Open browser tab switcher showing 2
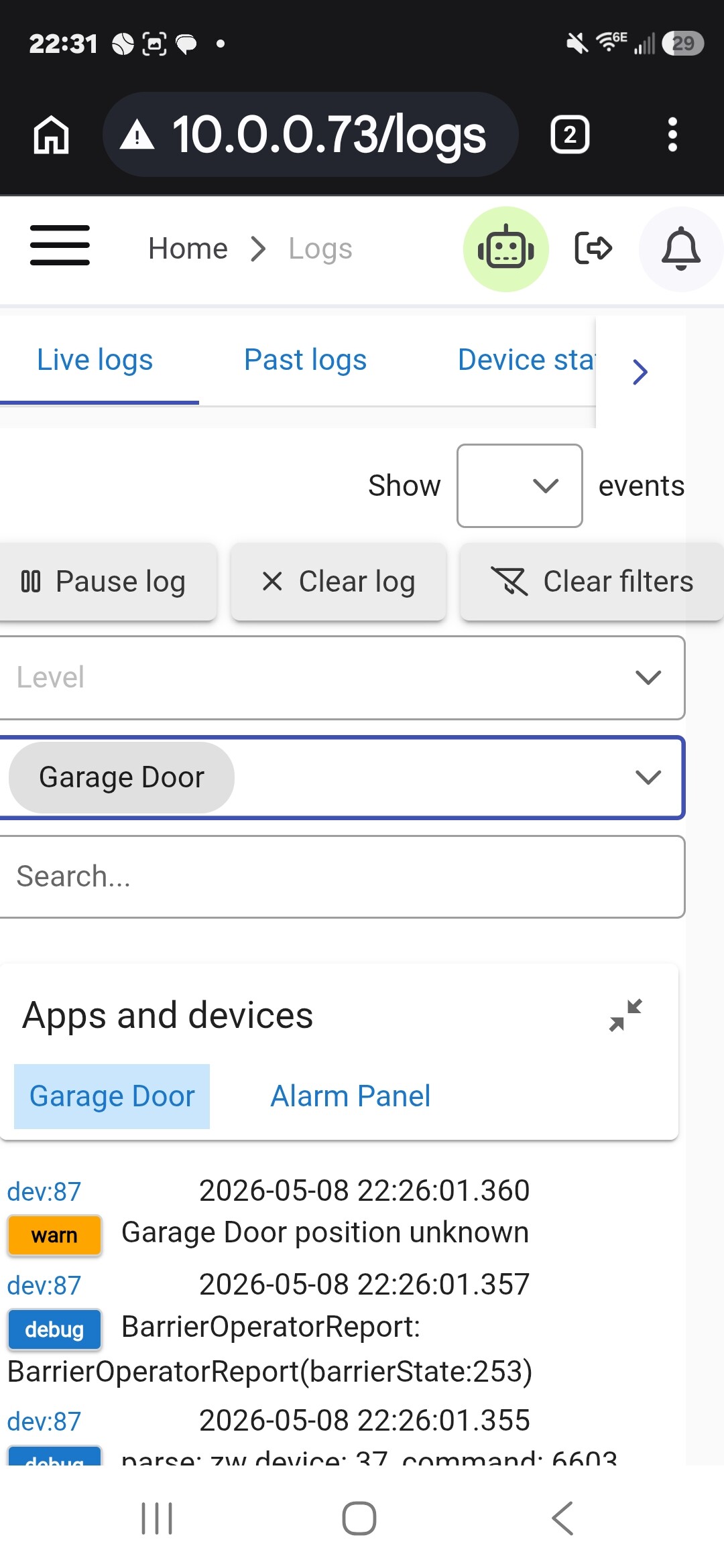Viewport: 724px width, 1568px height. tap(570, 135)
